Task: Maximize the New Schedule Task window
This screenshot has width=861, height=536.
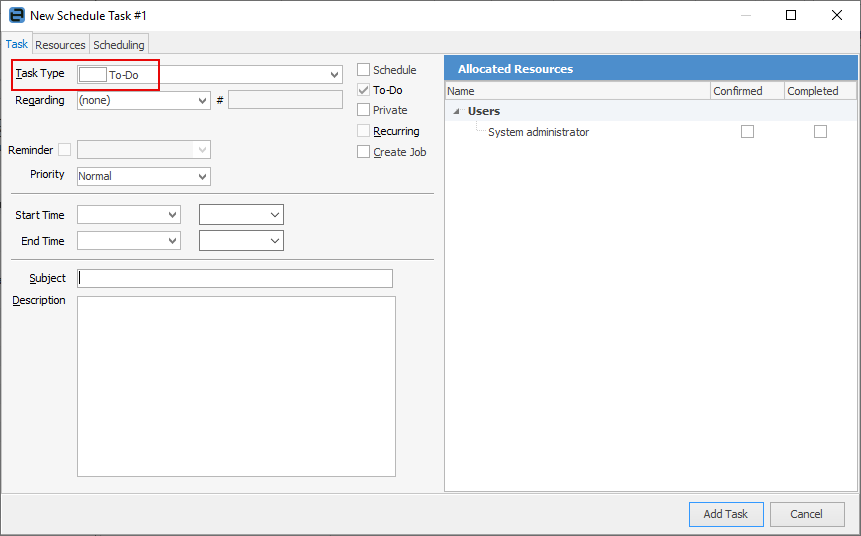Action: 791,15
